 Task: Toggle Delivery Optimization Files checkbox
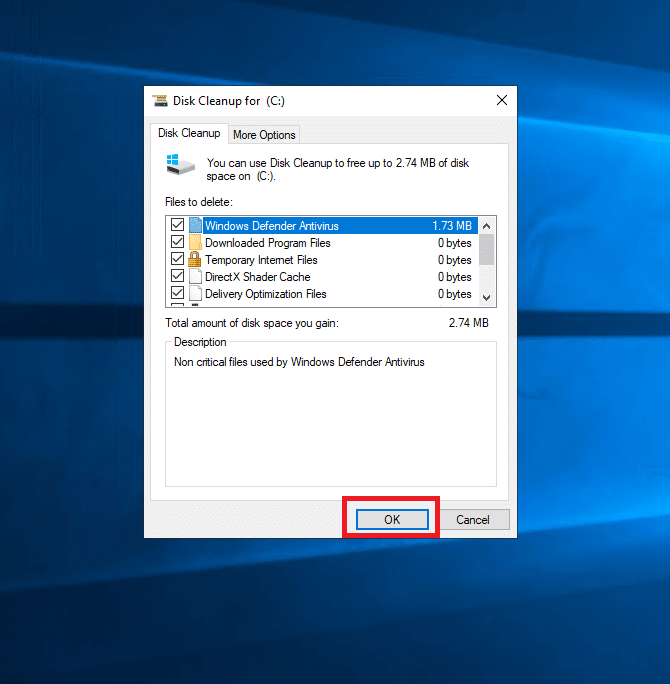pyautogui.click(x=177, y=293)
